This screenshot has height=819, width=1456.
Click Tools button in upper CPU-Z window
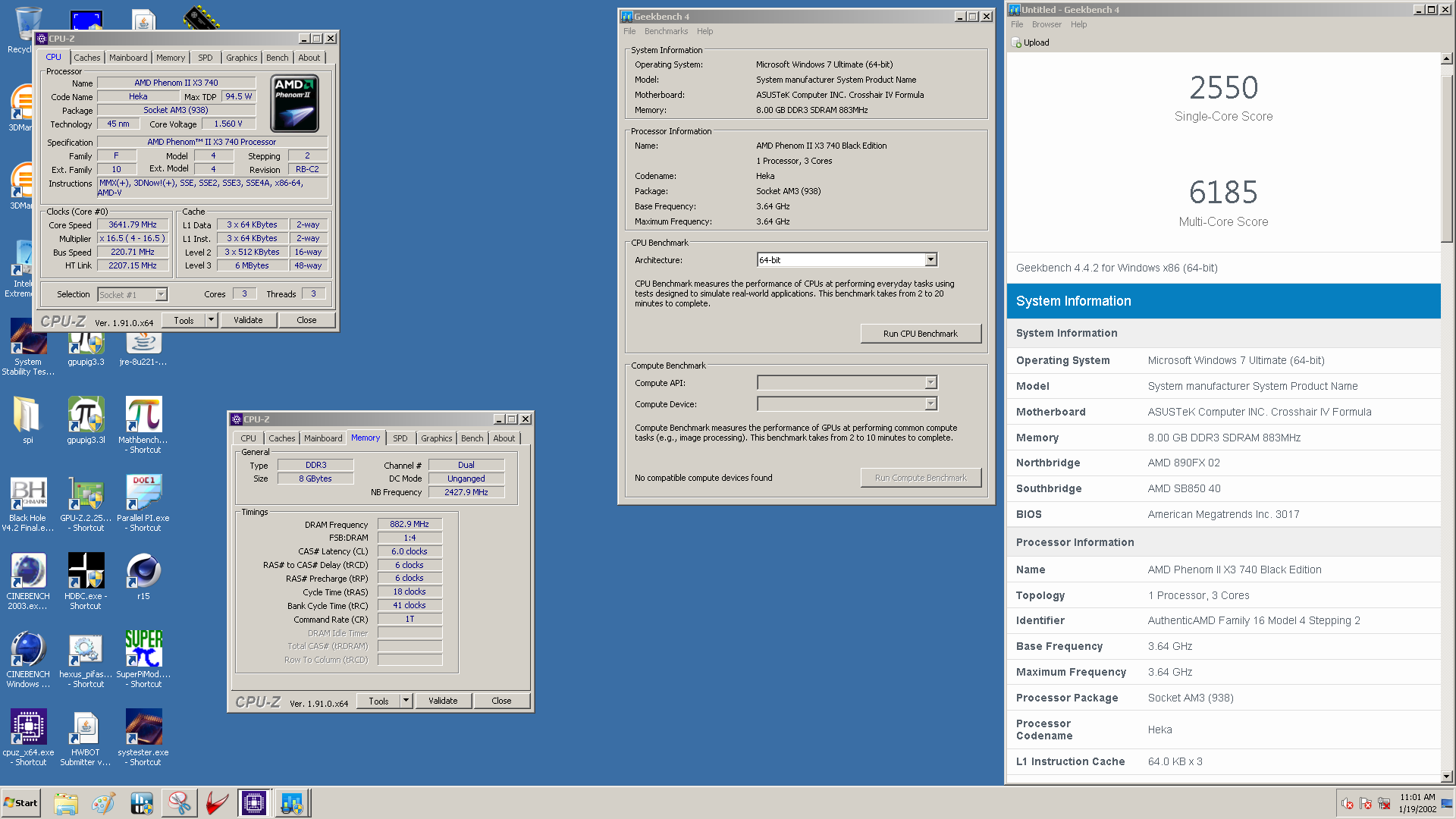[184, 320]
